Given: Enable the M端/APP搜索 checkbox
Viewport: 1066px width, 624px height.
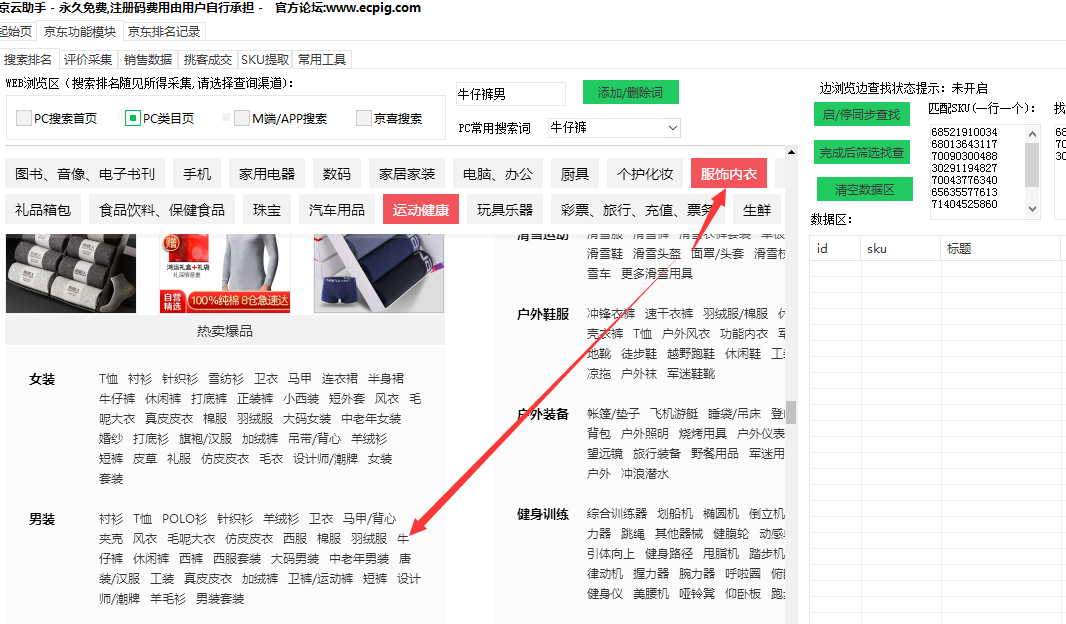Looking at the screenshot, I should (x=241, y=118).
